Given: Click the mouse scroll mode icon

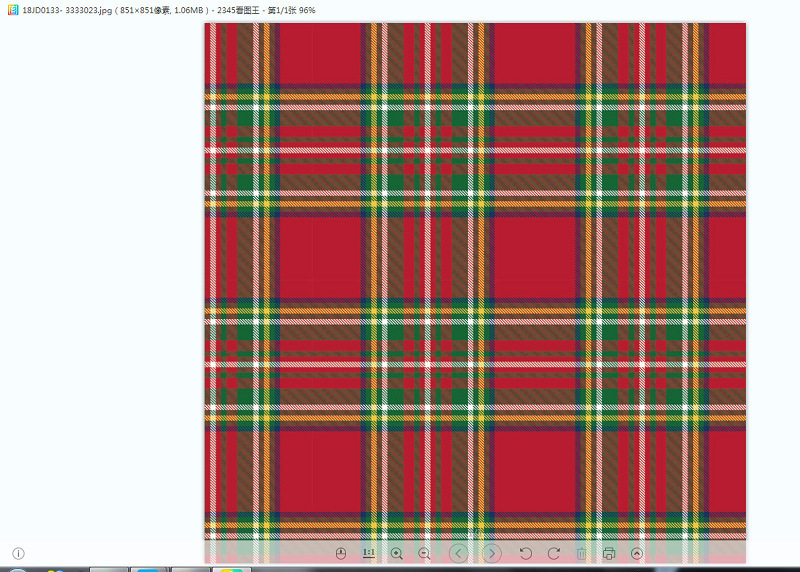Looking at the screenshot, I should (341, 554).
